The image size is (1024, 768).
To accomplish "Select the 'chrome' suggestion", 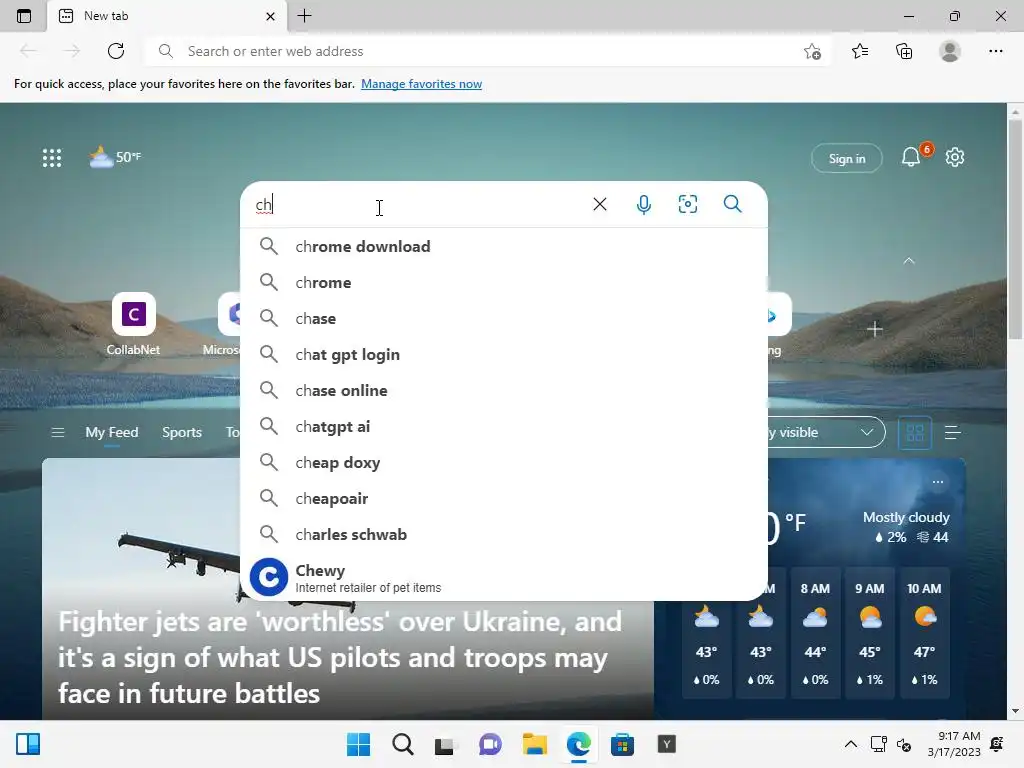I will tap(504, 282).
